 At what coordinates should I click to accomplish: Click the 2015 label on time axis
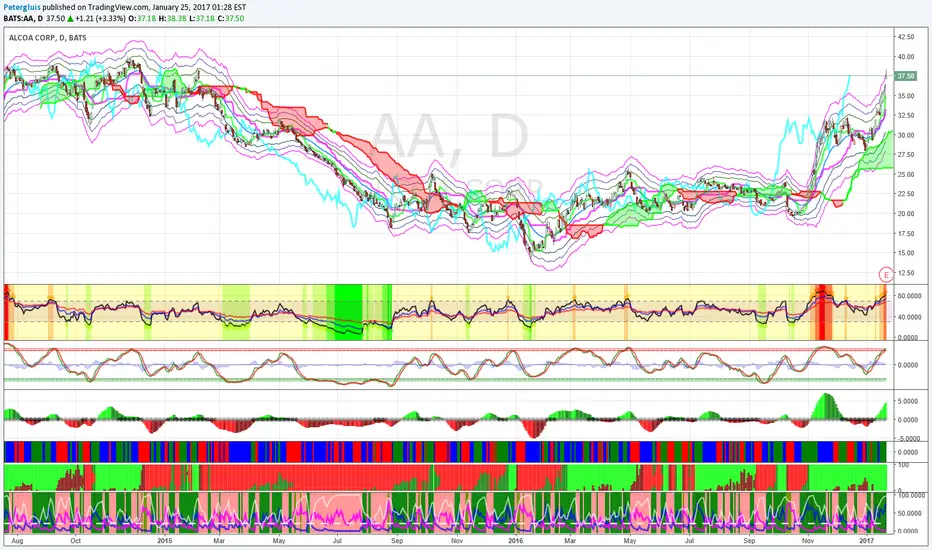pos(165,541)
